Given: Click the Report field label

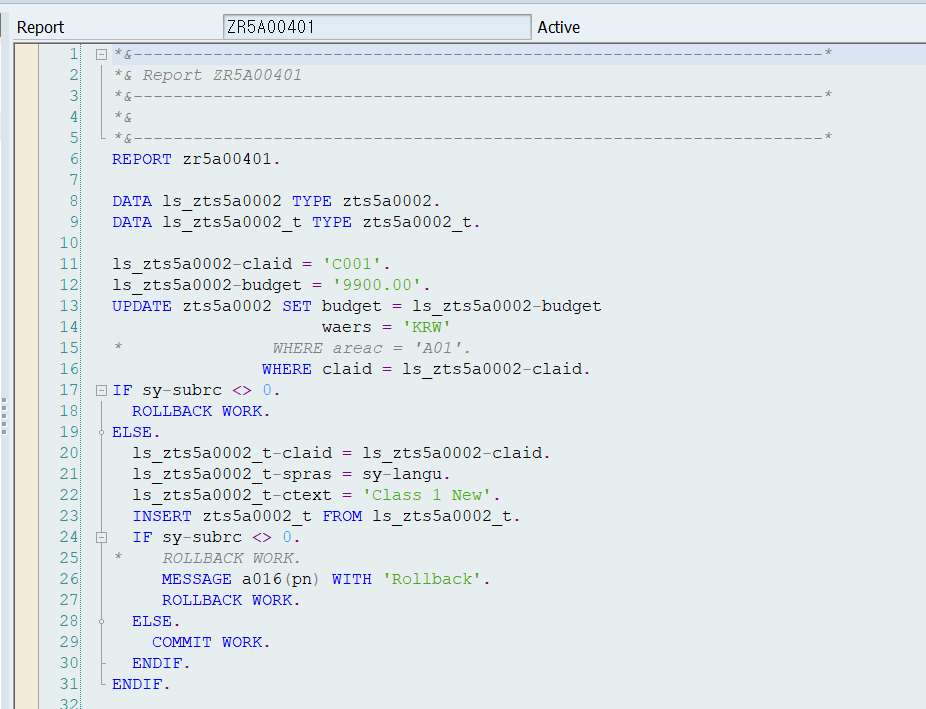Looking at the screenshot, I should point(40,27).
